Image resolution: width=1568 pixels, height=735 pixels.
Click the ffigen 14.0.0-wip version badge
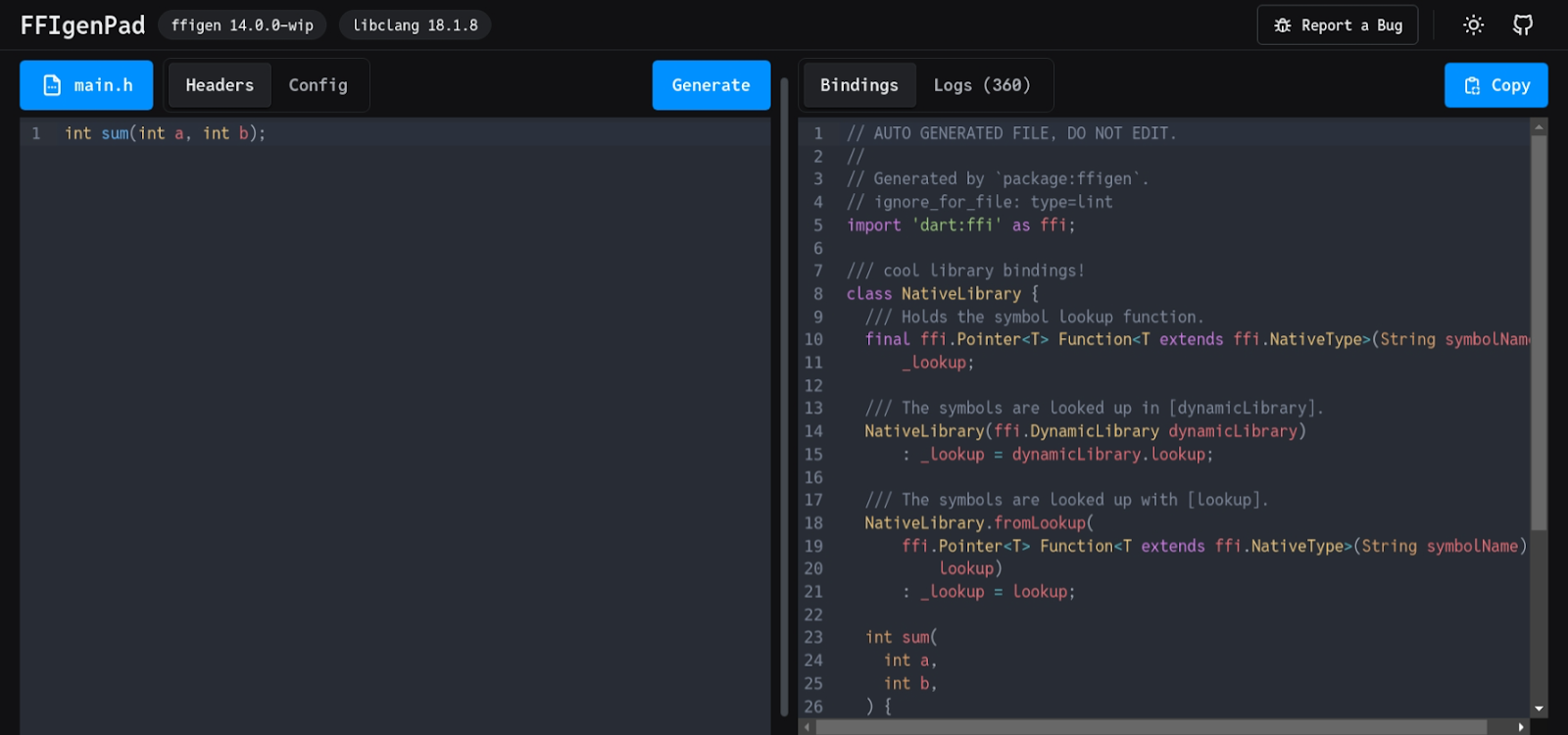tap(242, 25)
